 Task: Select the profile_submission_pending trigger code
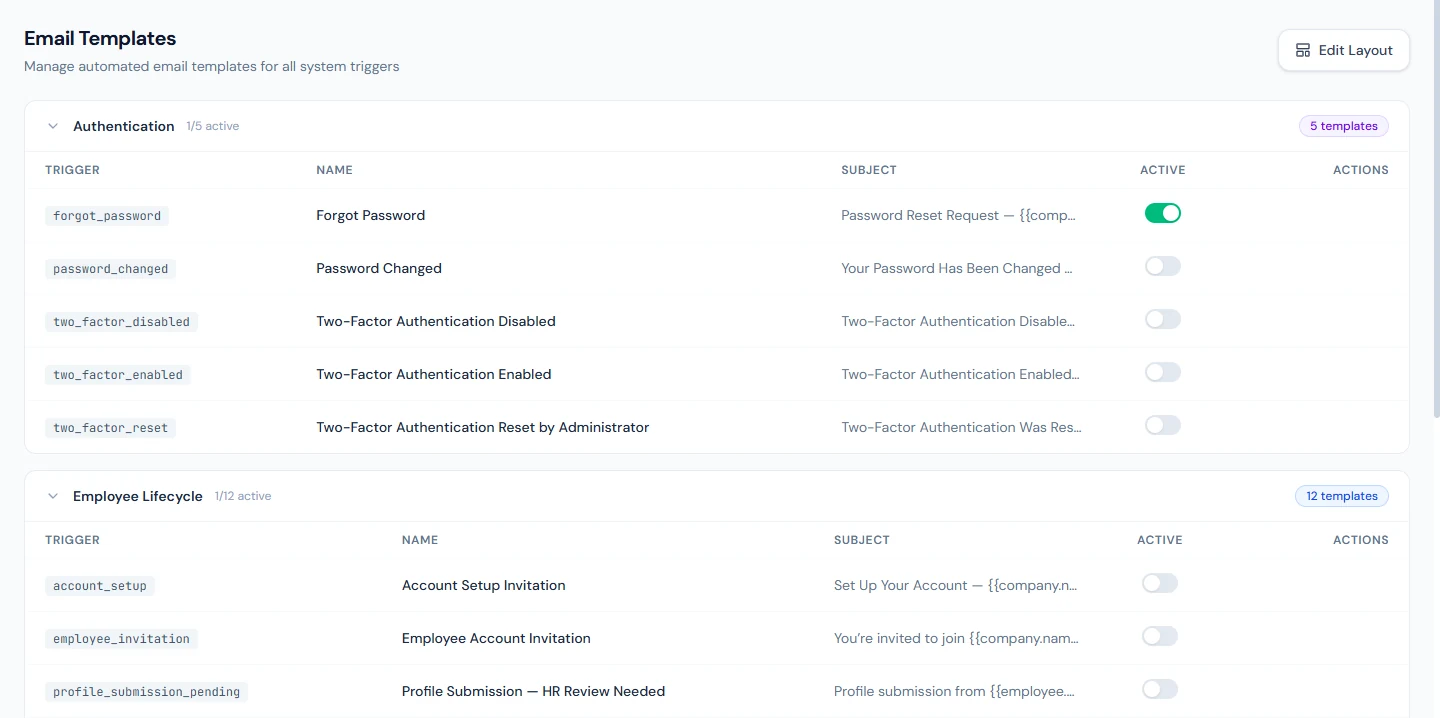146,692
